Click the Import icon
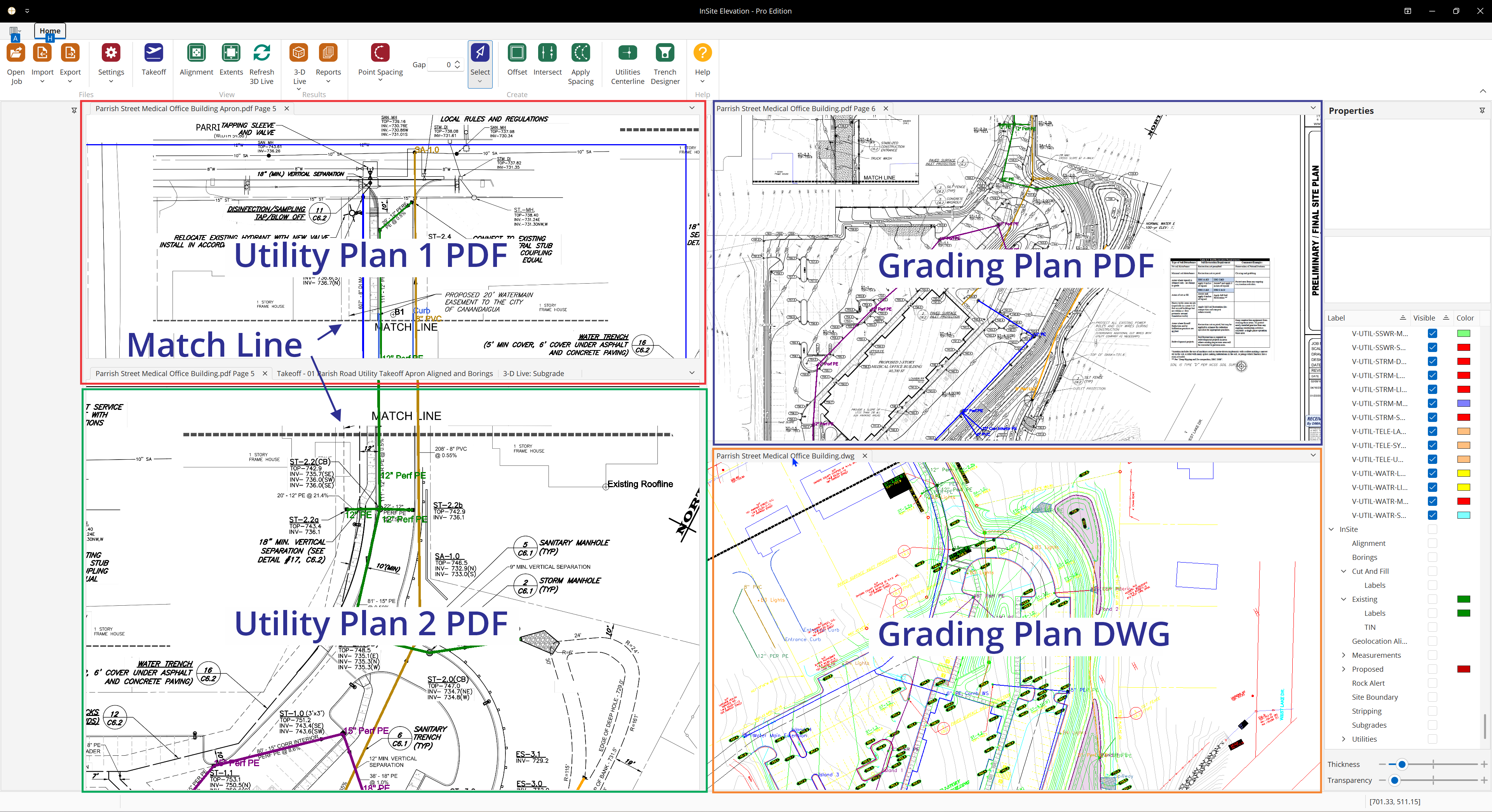1492x812 pixels. pos(42,53)
